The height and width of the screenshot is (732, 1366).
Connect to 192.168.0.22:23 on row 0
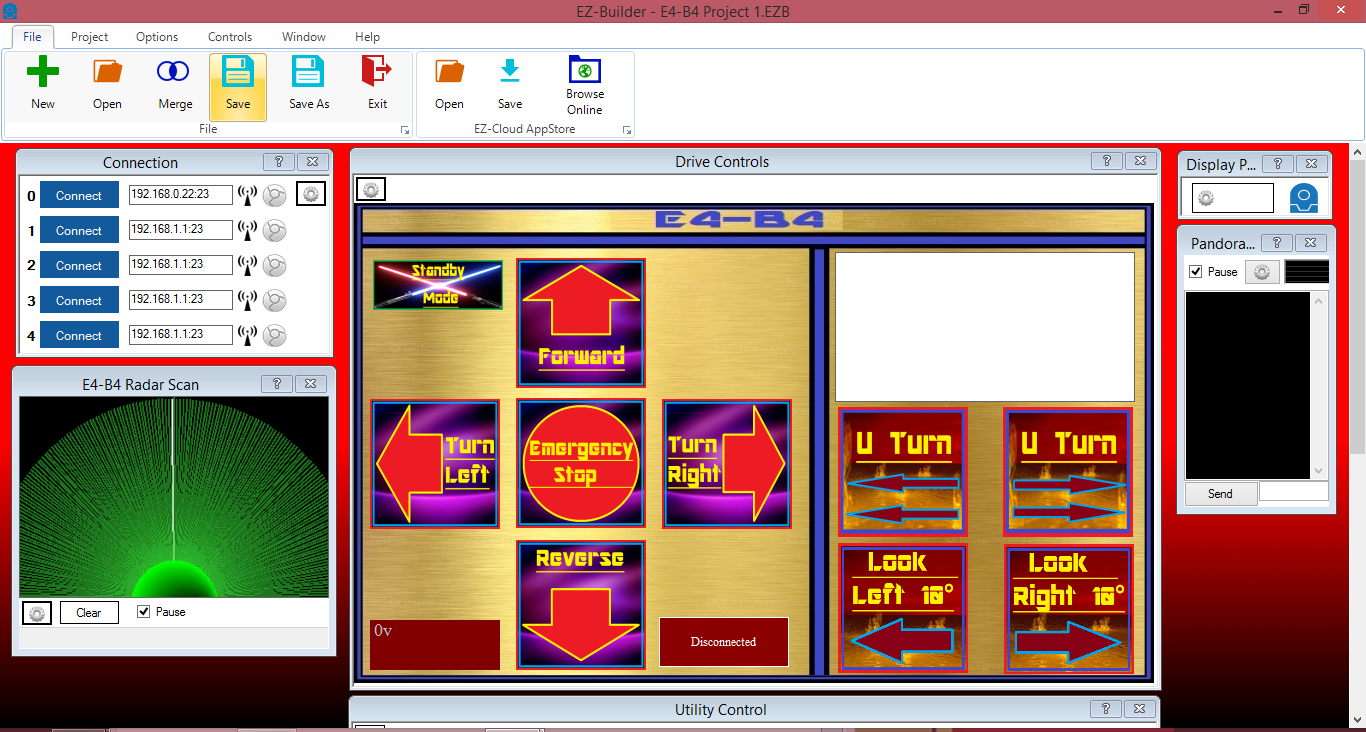click(79, 195)
